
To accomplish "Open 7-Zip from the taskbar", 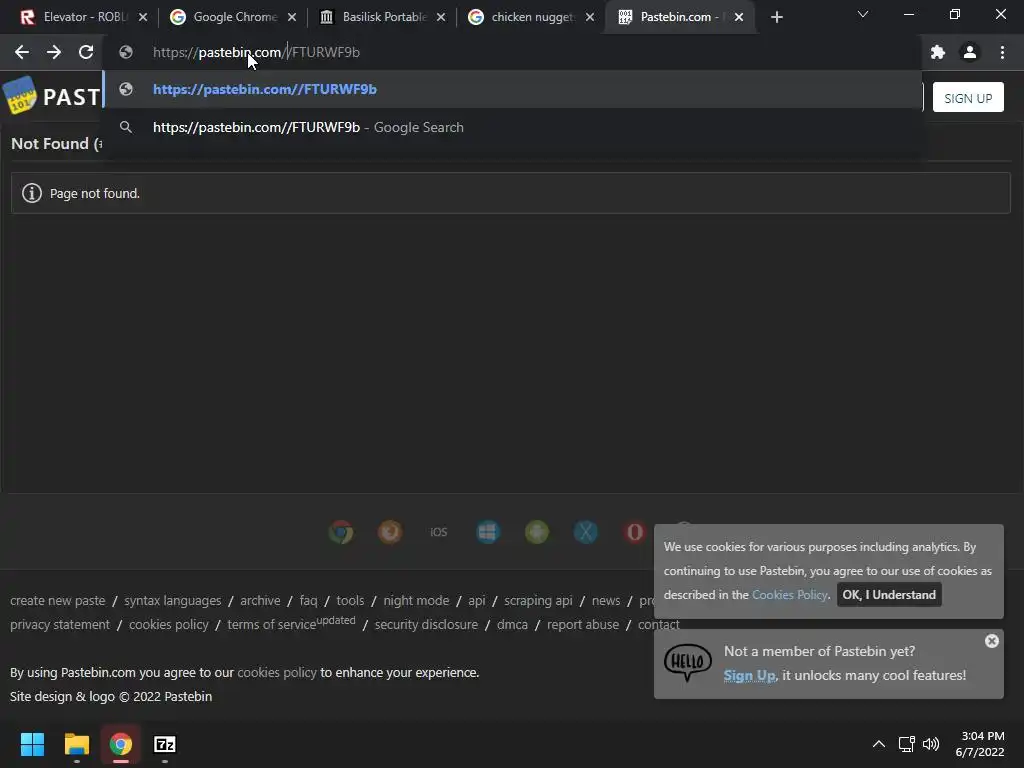I will [x=165, y=744].
